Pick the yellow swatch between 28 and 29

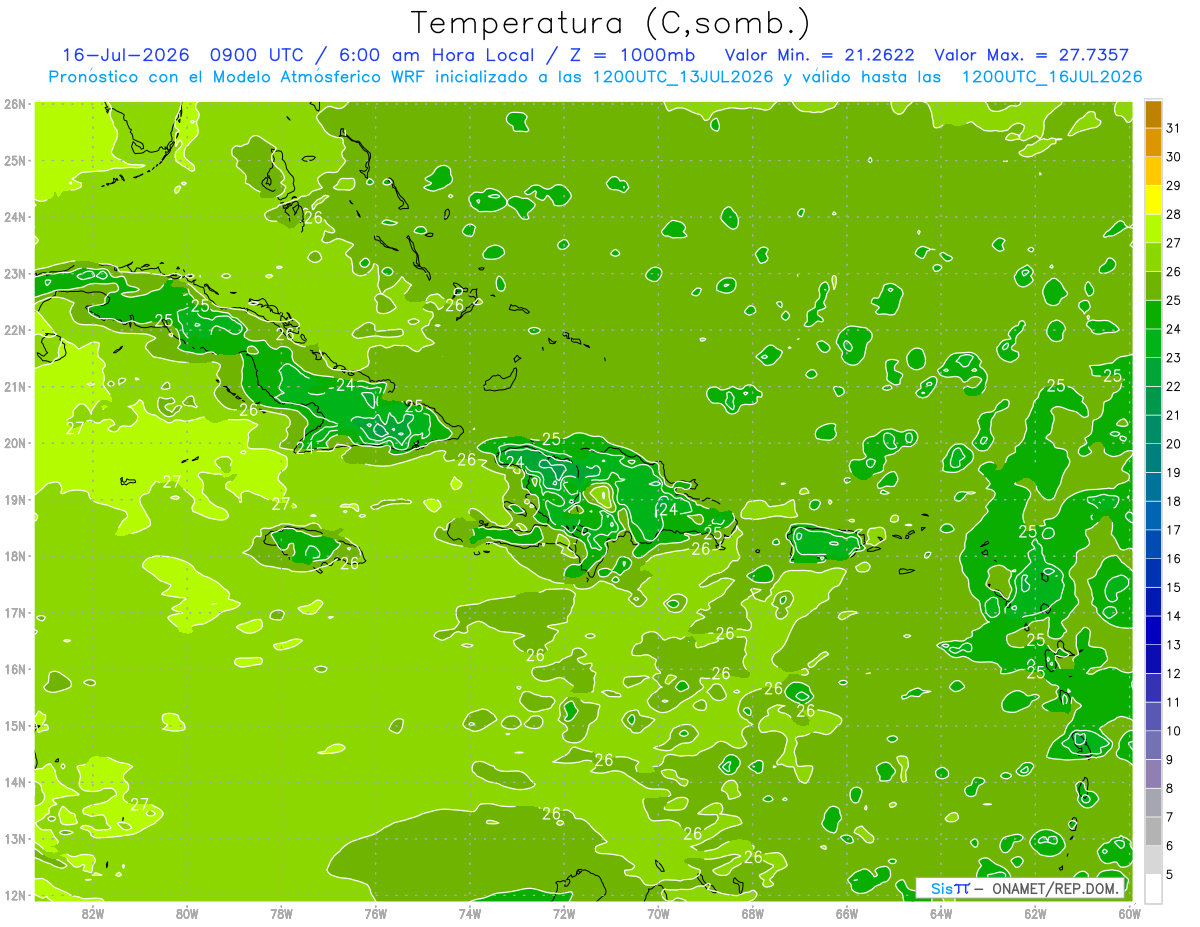(x=1153, y=200)
